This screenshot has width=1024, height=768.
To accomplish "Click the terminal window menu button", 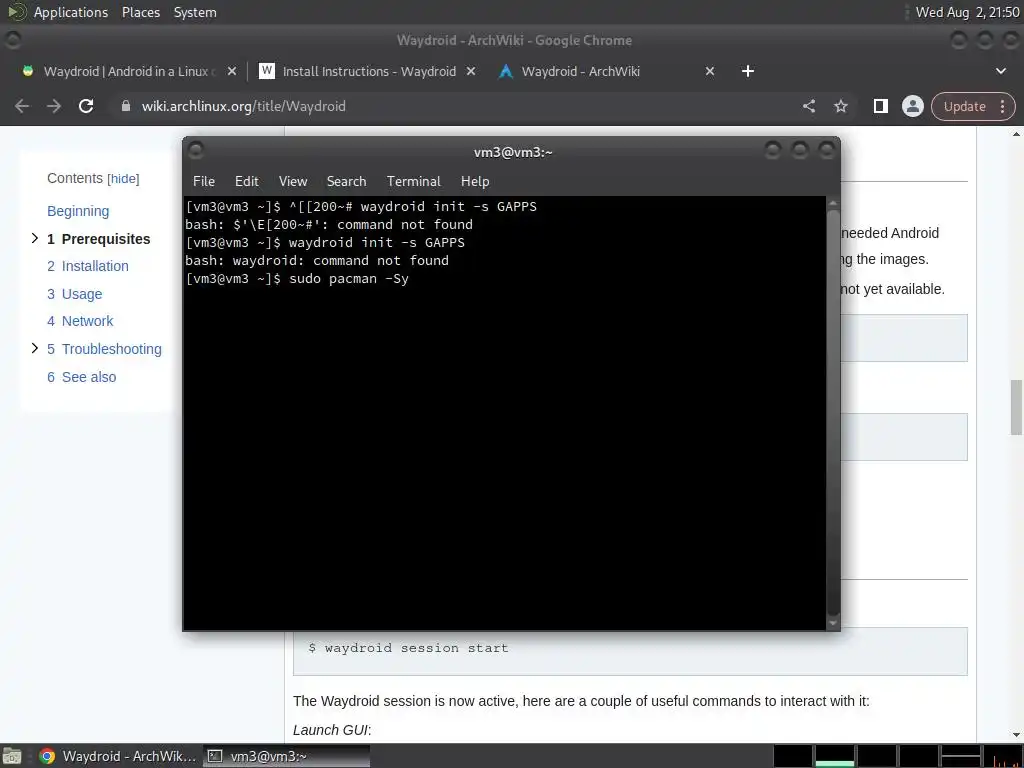I will [196, 152].
